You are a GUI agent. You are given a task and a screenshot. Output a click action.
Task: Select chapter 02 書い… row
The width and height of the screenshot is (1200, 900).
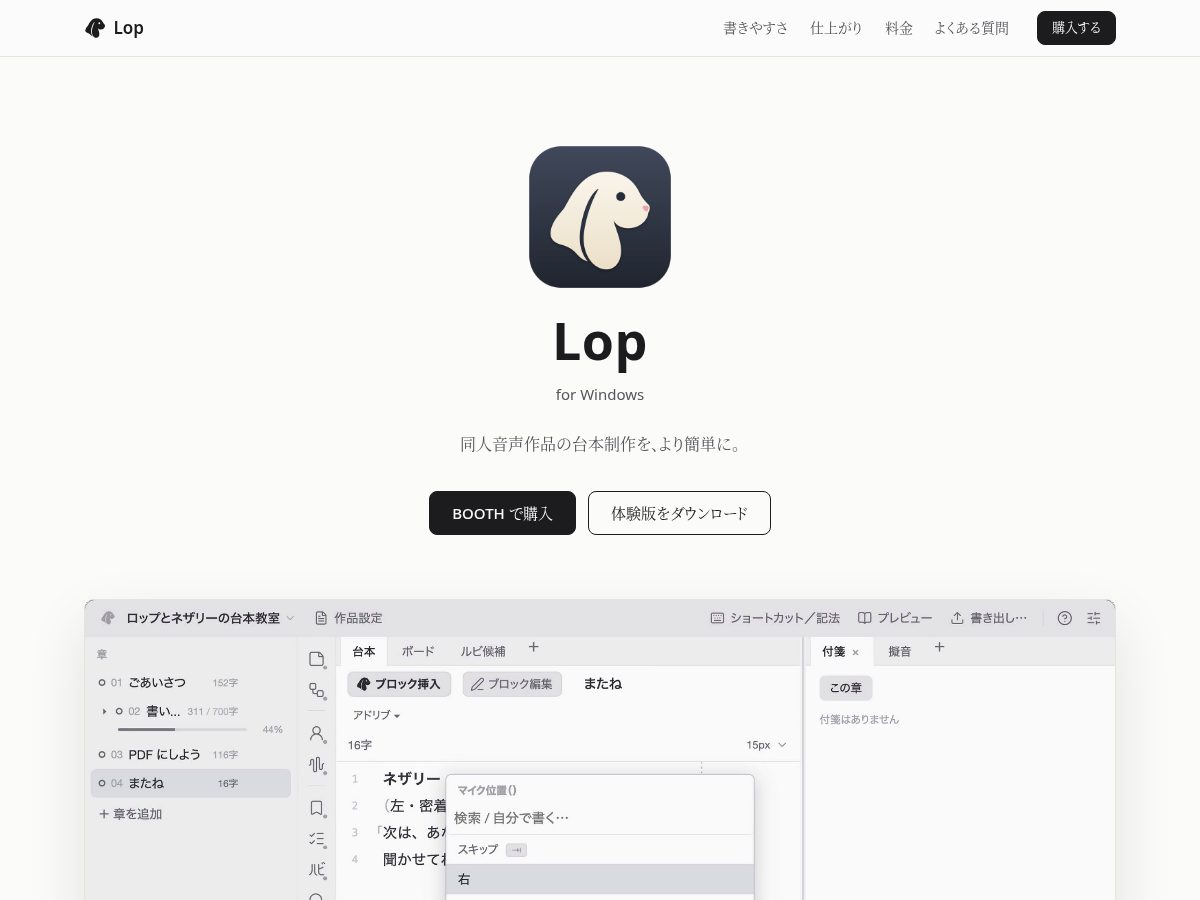tap(190, 711)
